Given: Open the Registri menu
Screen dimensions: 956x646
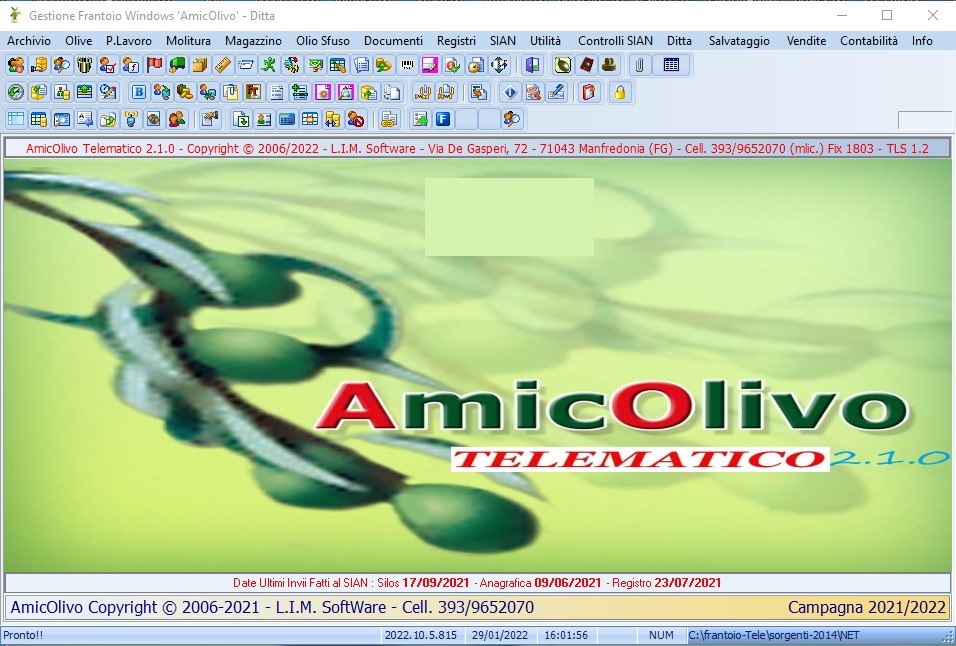Looking at the screenshot, I should pyautogui.click(x=456, y=41).
